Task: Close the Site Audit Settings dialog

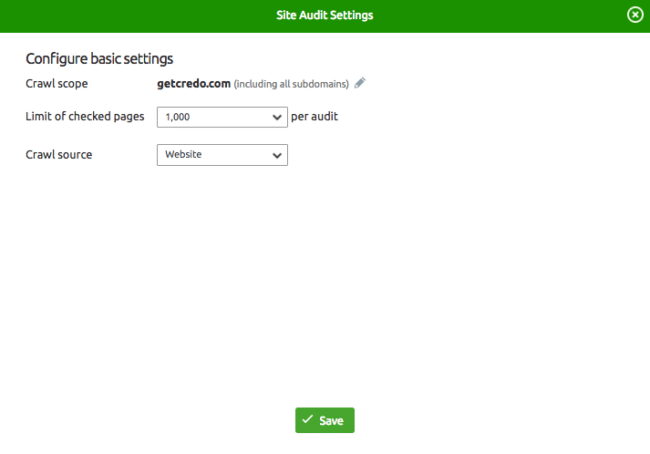Action: click(x=634, y=15)
